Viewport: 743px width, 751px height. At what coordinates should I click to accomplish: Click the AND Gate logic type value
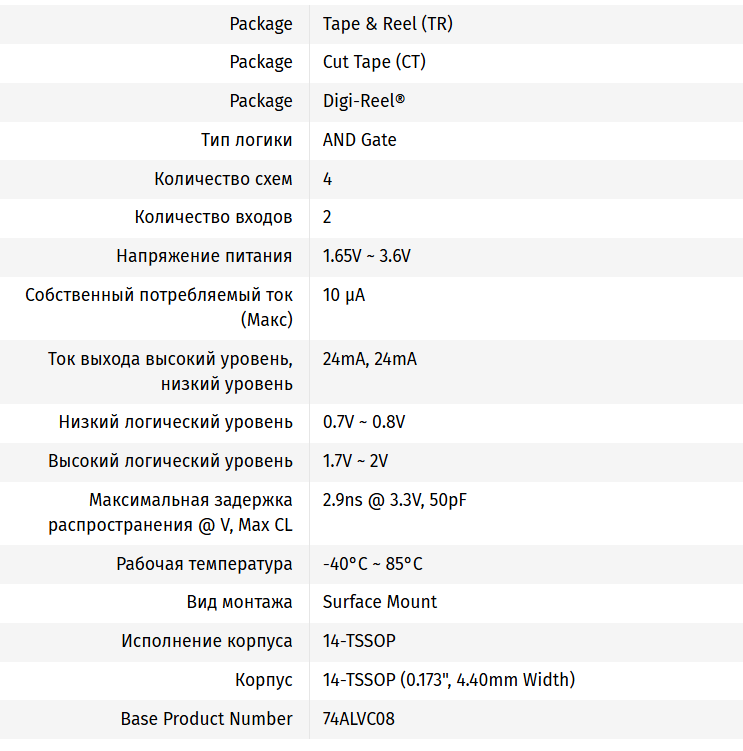[x=359, y=140]
